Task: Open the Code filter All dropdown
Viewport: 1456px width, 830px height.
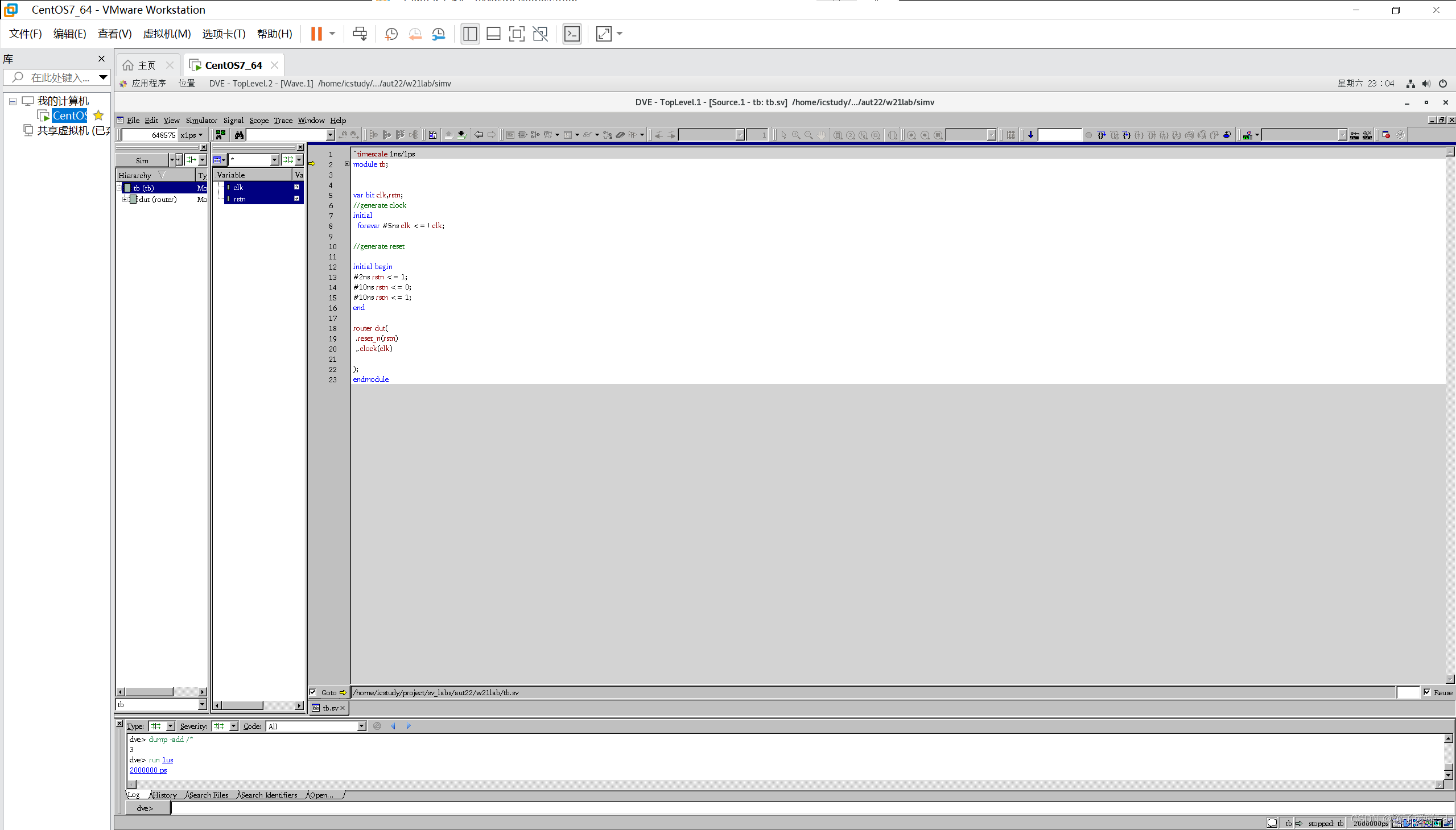Action: (361, 726)
